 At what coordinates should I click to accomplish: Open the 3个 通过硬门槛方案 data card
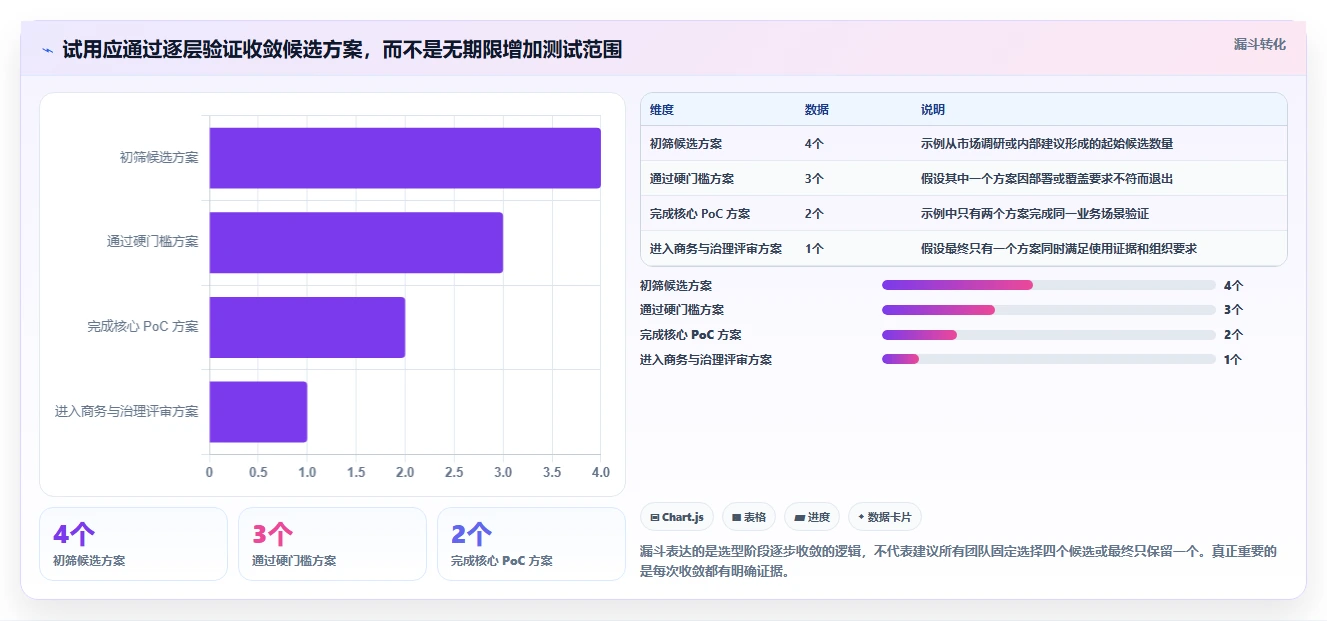coord(332,544)
